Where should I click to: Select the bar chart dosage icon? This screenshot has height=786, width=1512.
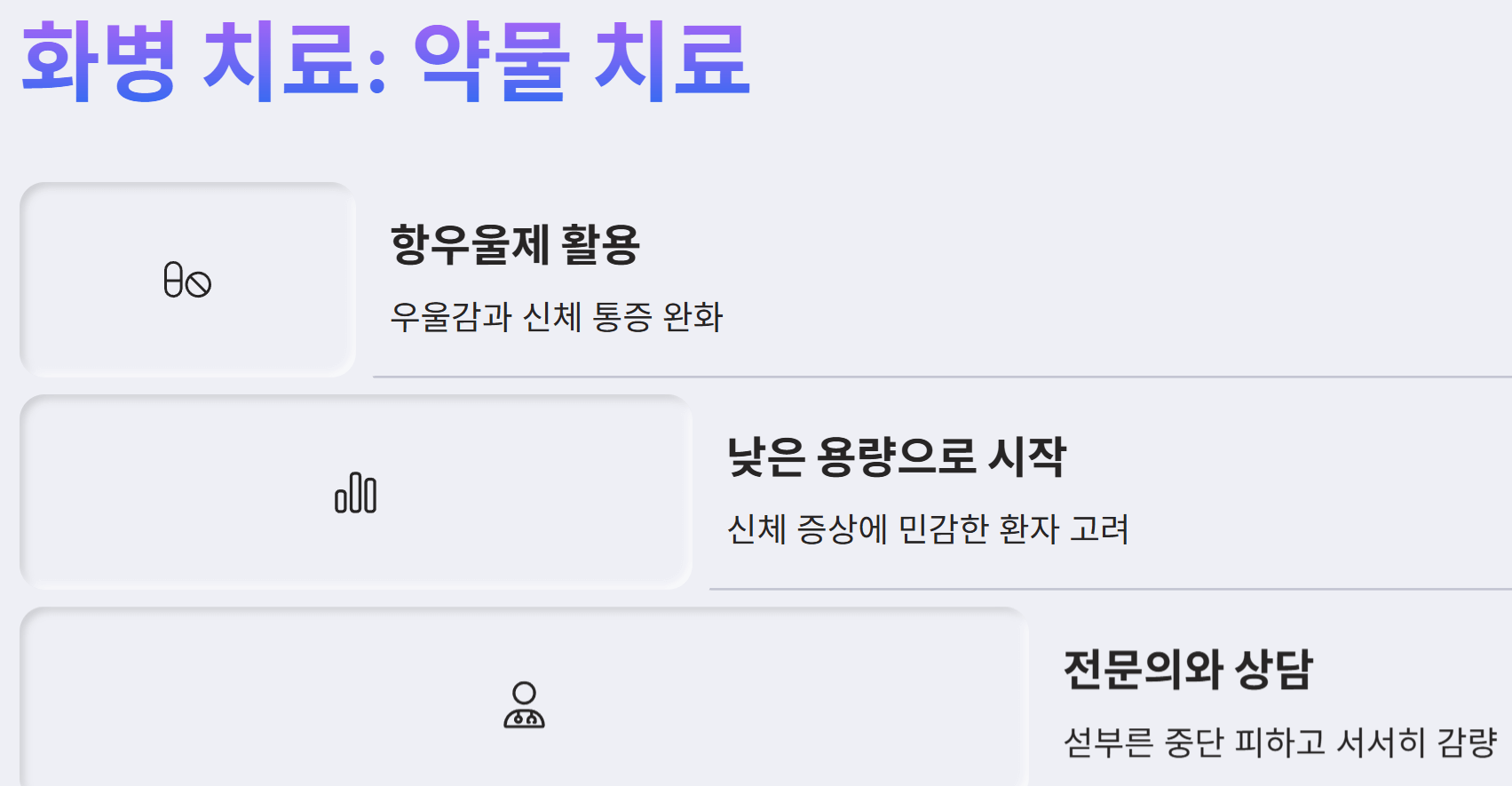(x=355, y=493)
